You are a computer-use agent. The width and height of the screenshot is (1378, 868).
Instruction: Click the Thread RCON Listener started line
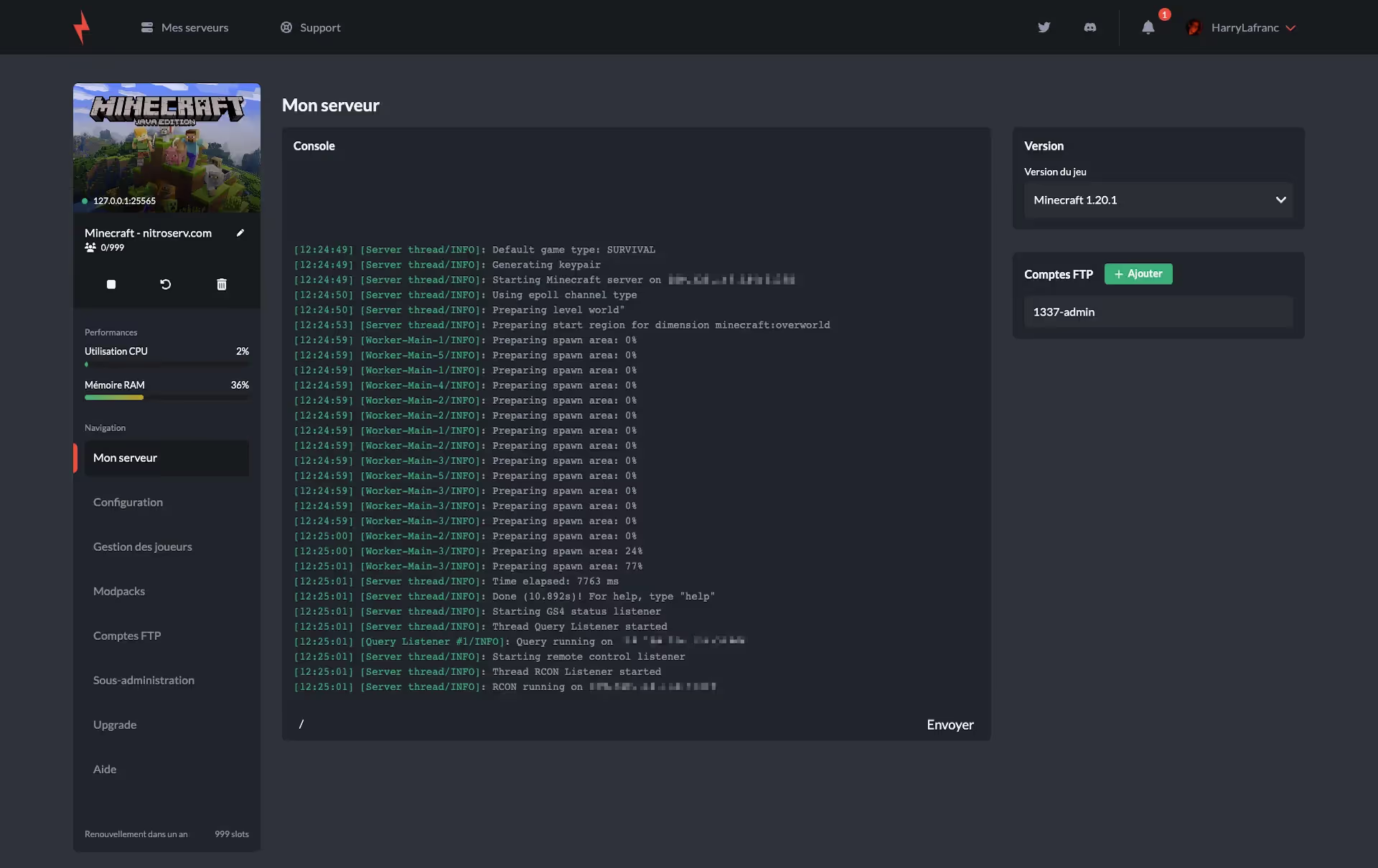pos(477,671)
